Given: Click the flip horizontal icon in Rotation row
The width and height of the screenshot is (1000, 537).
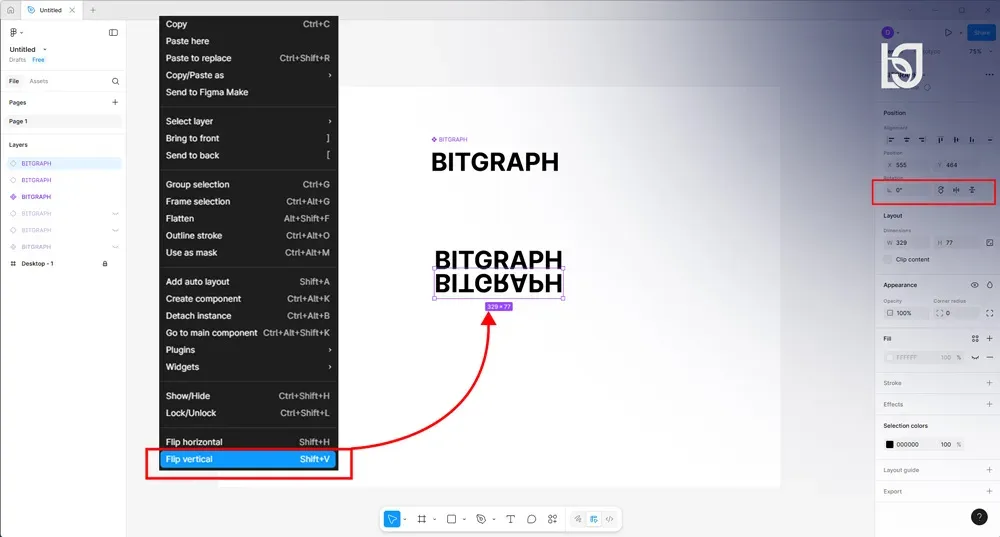Looking at the screenshot, I should pyautogui.click(x=956, y=190).
